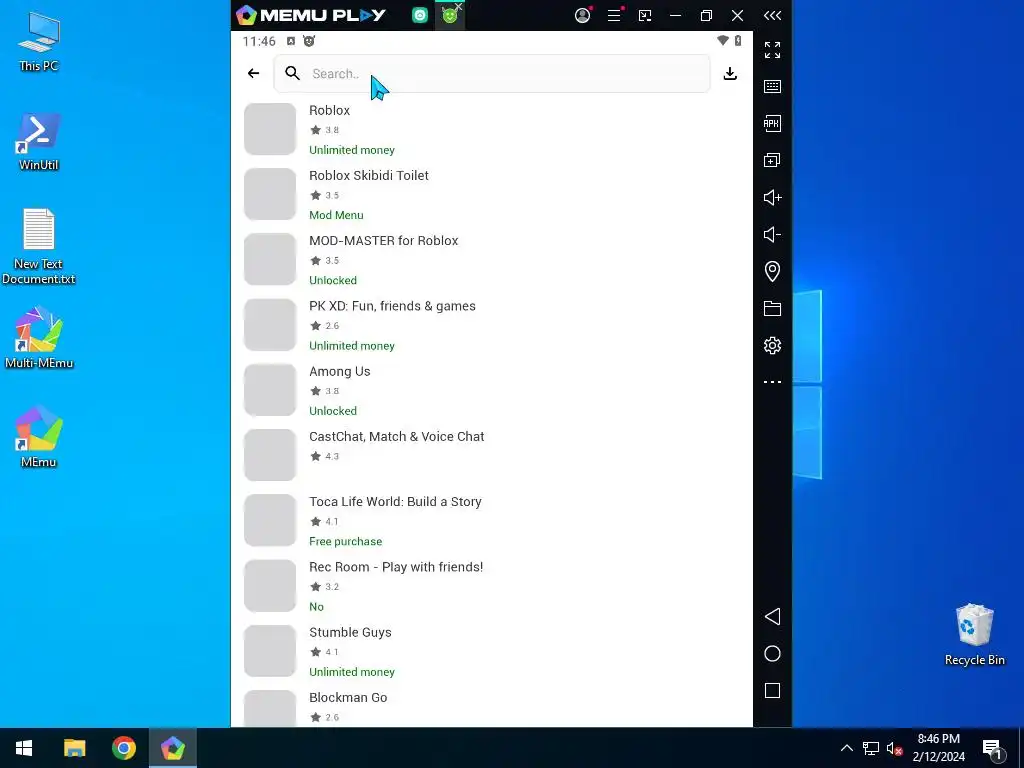Go back with the left arrow

tap(253, 73)
